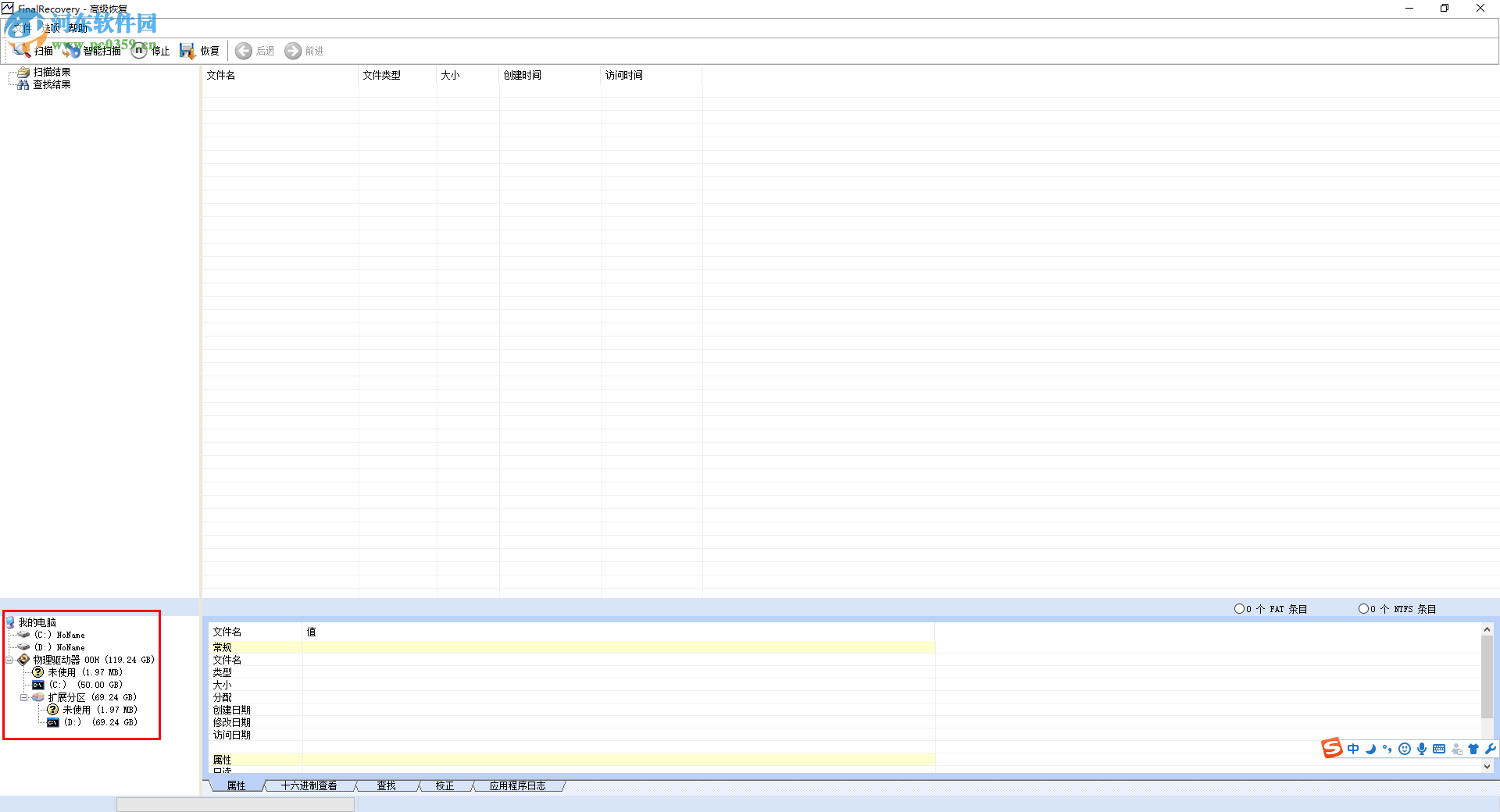
Task: Open the soft keyboard icon
Action: [1439, 749]
